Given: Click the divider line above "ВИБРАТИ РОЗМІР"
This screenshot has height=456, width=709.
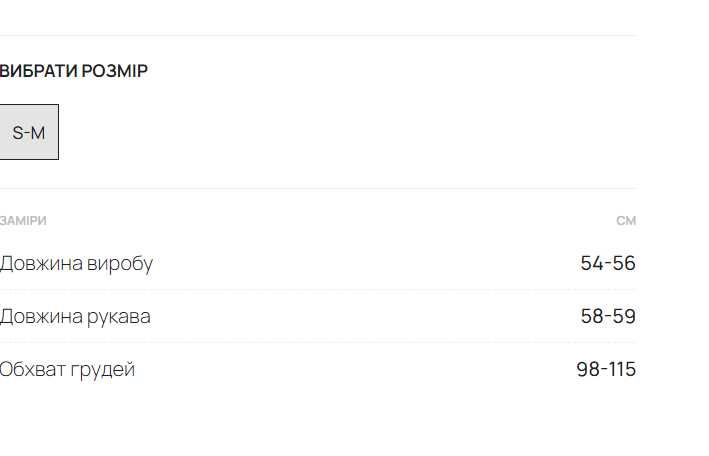Looking at the screenshot, I should click(318, 36).
